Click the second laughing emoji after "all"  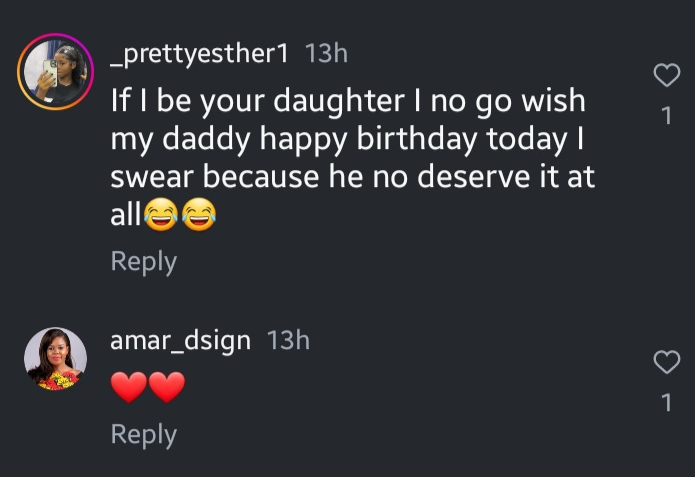click(x=199, y=215)
